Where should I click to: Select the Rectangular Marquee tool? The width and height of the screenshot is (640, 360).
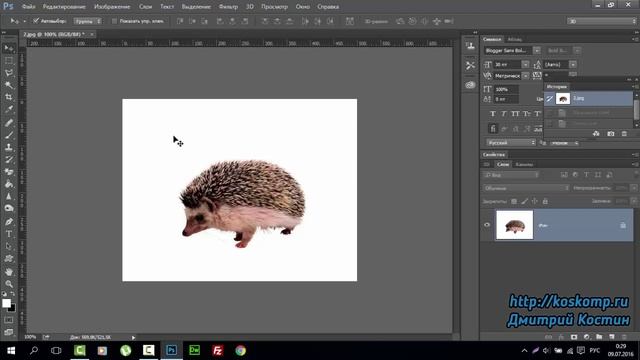click(x=9, y=60)
